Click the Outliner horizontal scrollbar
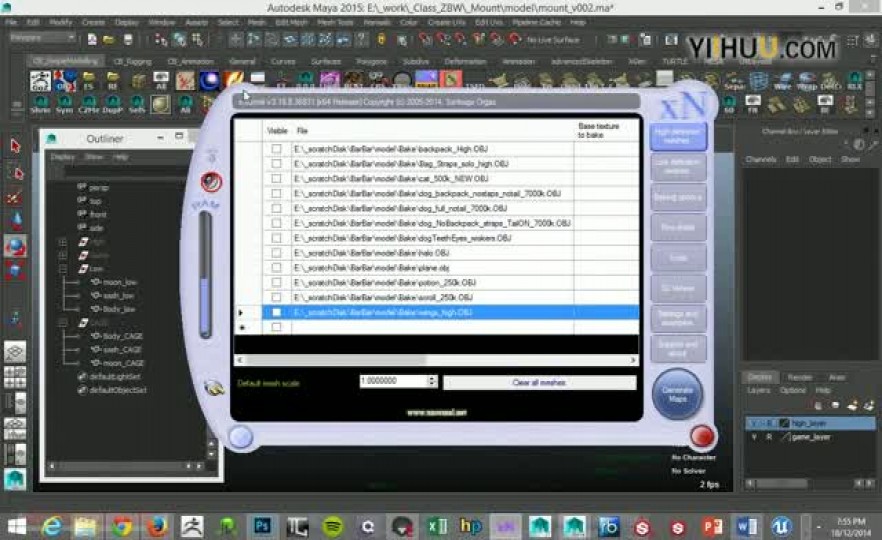This screenshot has width=882, height=540. click(125, 466)
